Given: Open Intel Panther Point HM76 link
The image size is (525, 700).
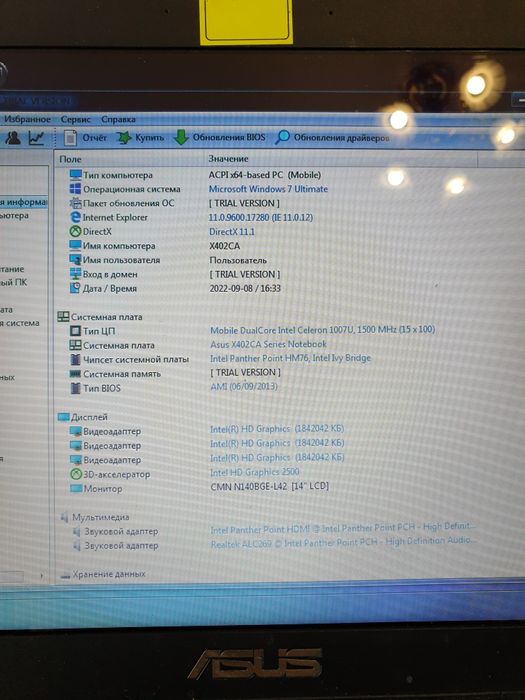Looking at the screenshot, I should pos(290,358).
